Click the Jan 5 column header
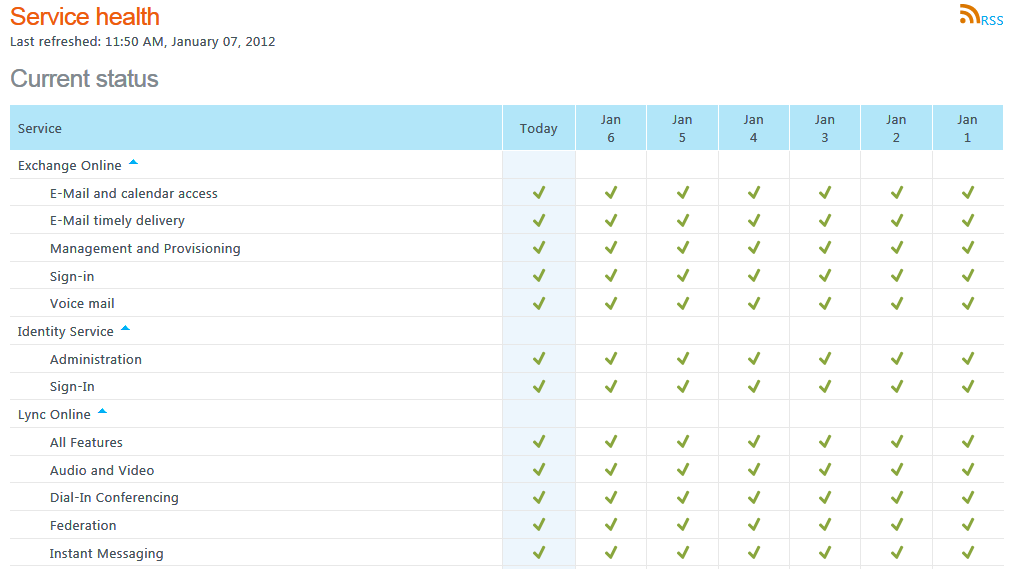Screen dimensions: 1022x569 pos(682,128)
